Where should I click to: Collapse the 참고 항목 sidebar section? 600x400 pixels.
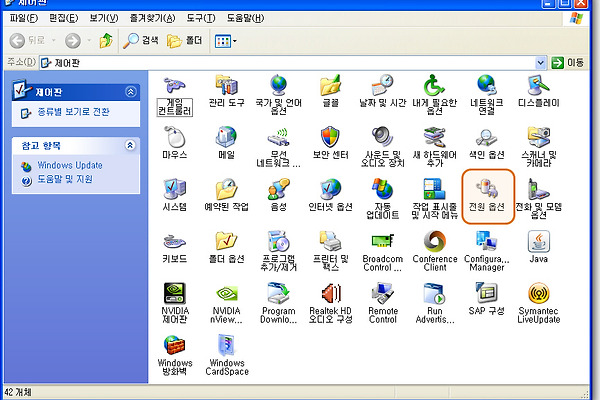129,146
